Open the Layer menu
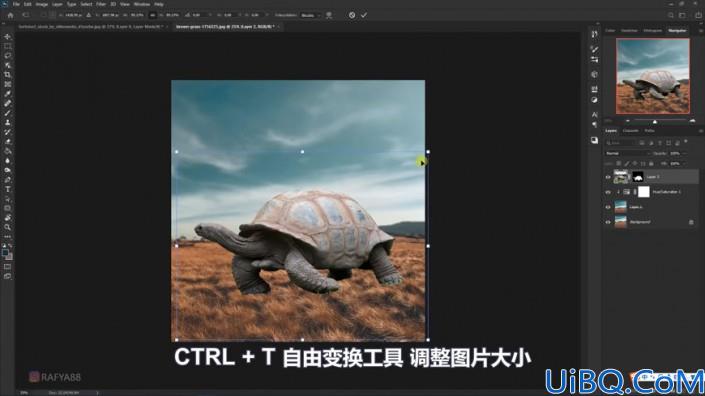The height and width of the screenshot is (396, 705). click(x=57, y=4)
